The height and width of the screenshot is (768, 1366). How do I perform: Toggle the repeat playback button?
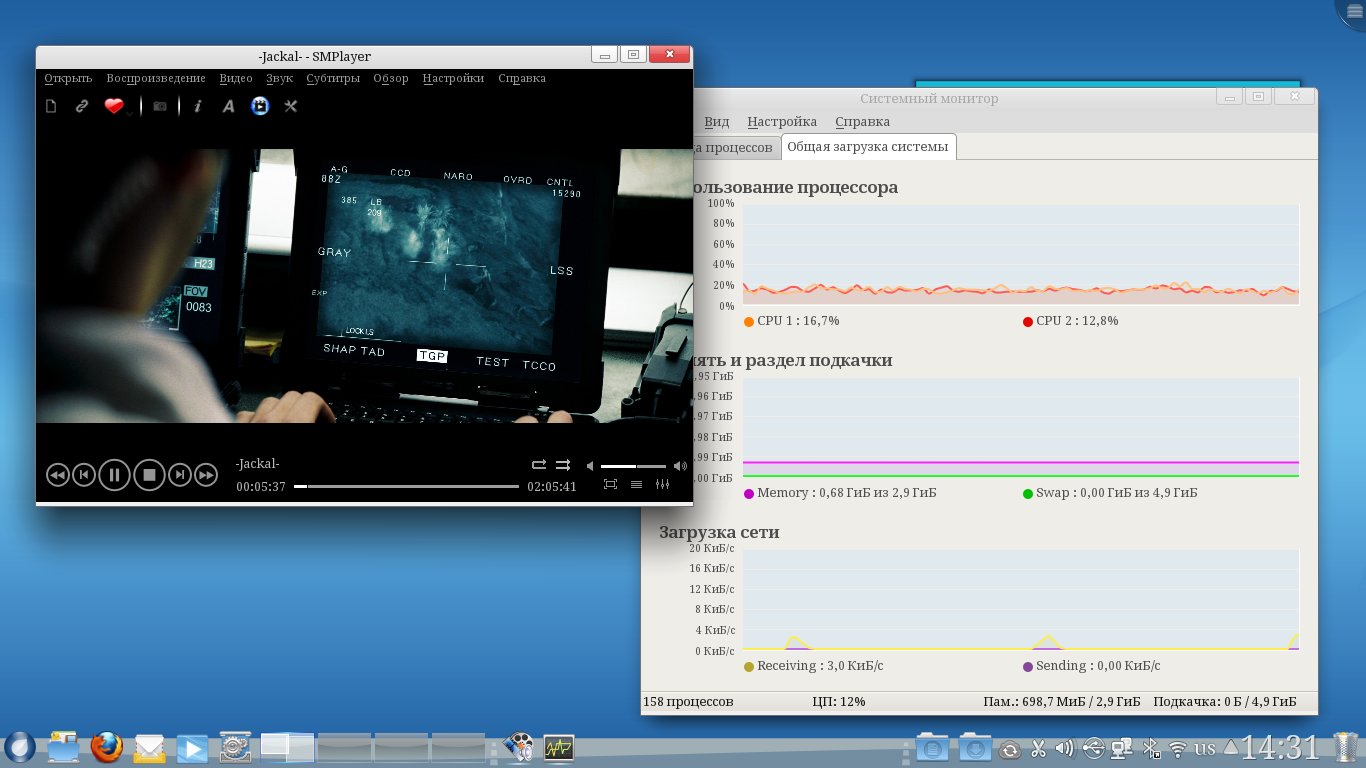click(x=539, y=465)
